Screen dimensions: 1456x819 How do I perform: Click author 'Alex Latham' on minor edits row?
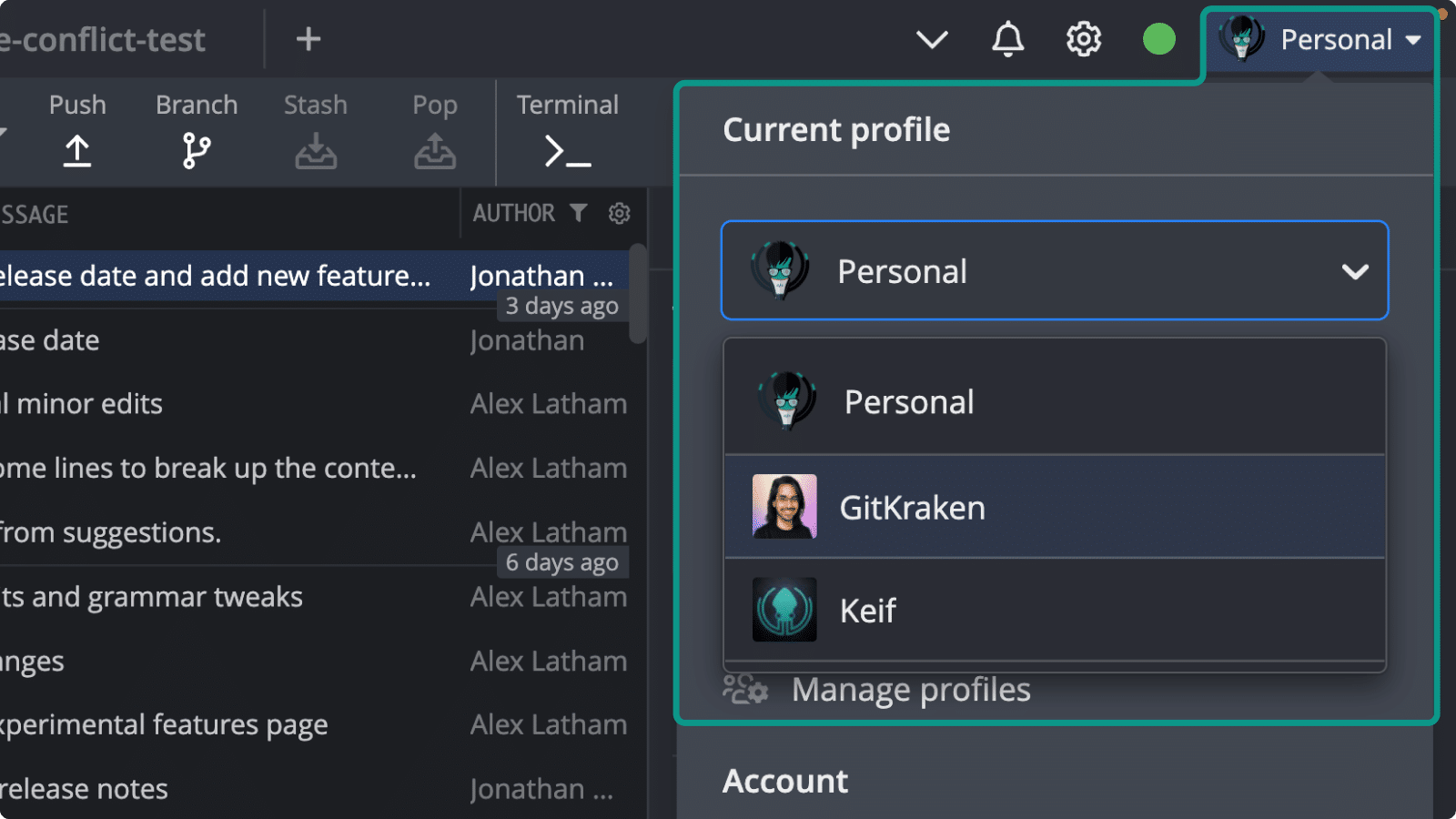click(549, 404)
